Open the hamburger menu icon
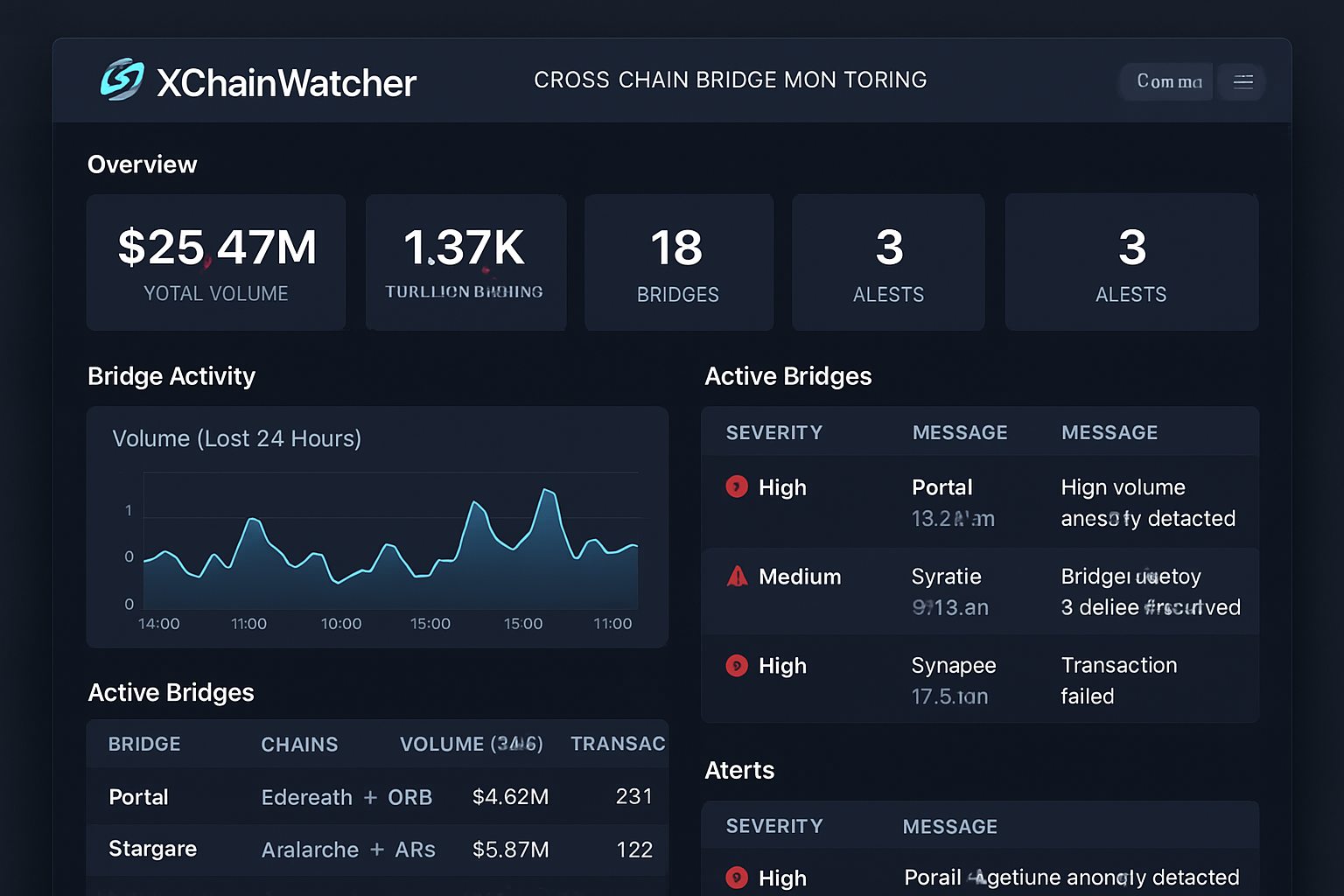Screen dimensions: 1344x896 click(x=1242, y=81)
